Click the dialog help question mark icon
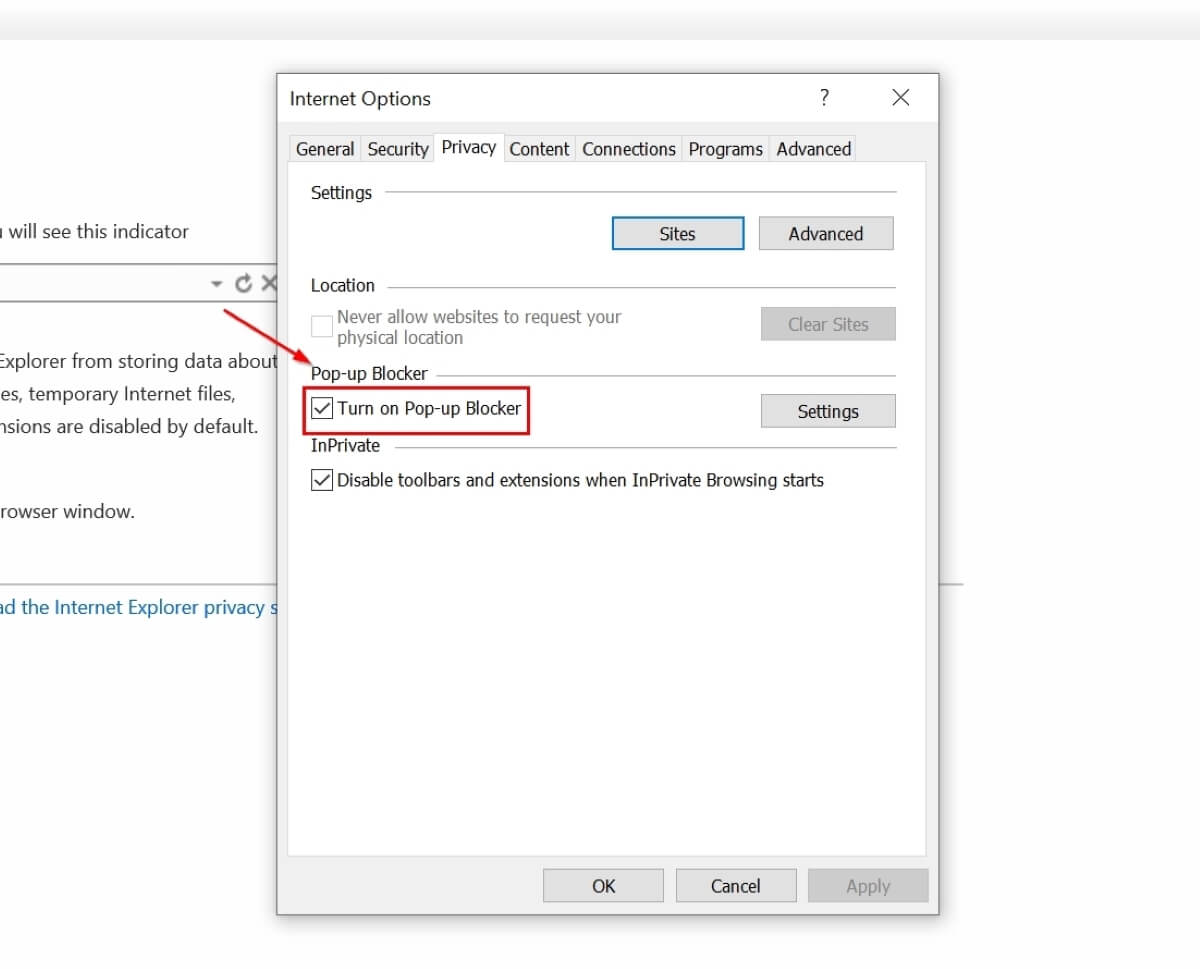Viewport: 1200px width, 969px height. [x=824, y=97]
